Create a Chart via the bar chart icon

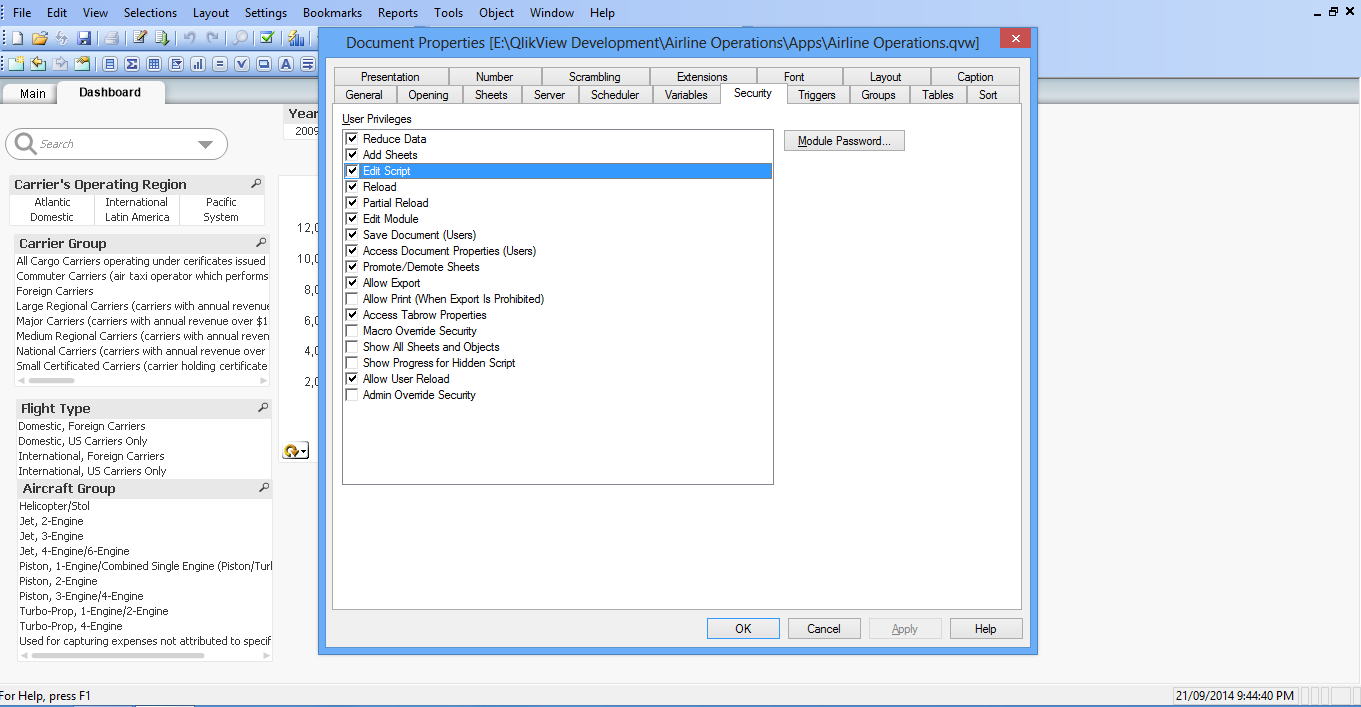[198, 64]
